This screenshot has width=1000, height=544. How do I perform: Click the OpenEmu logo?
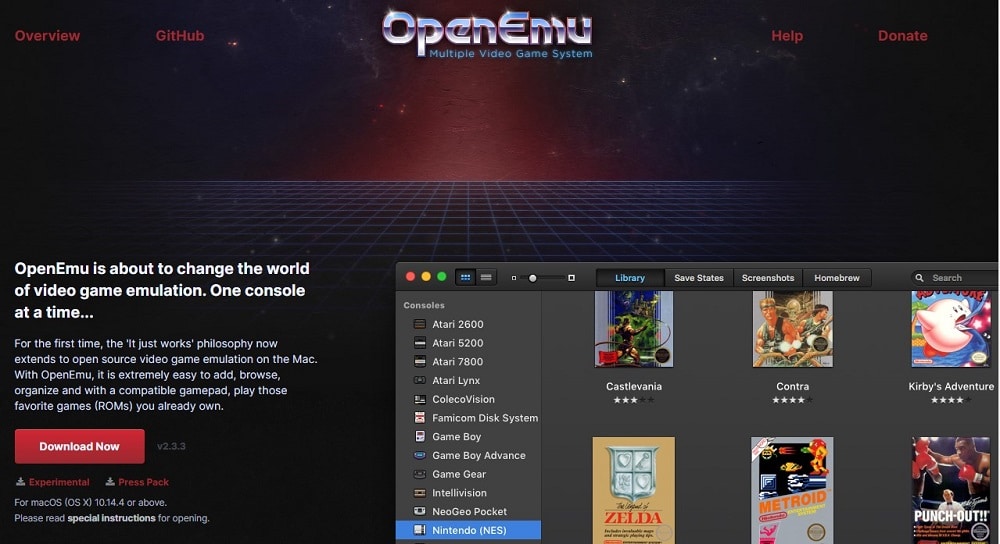click(488, 35)
